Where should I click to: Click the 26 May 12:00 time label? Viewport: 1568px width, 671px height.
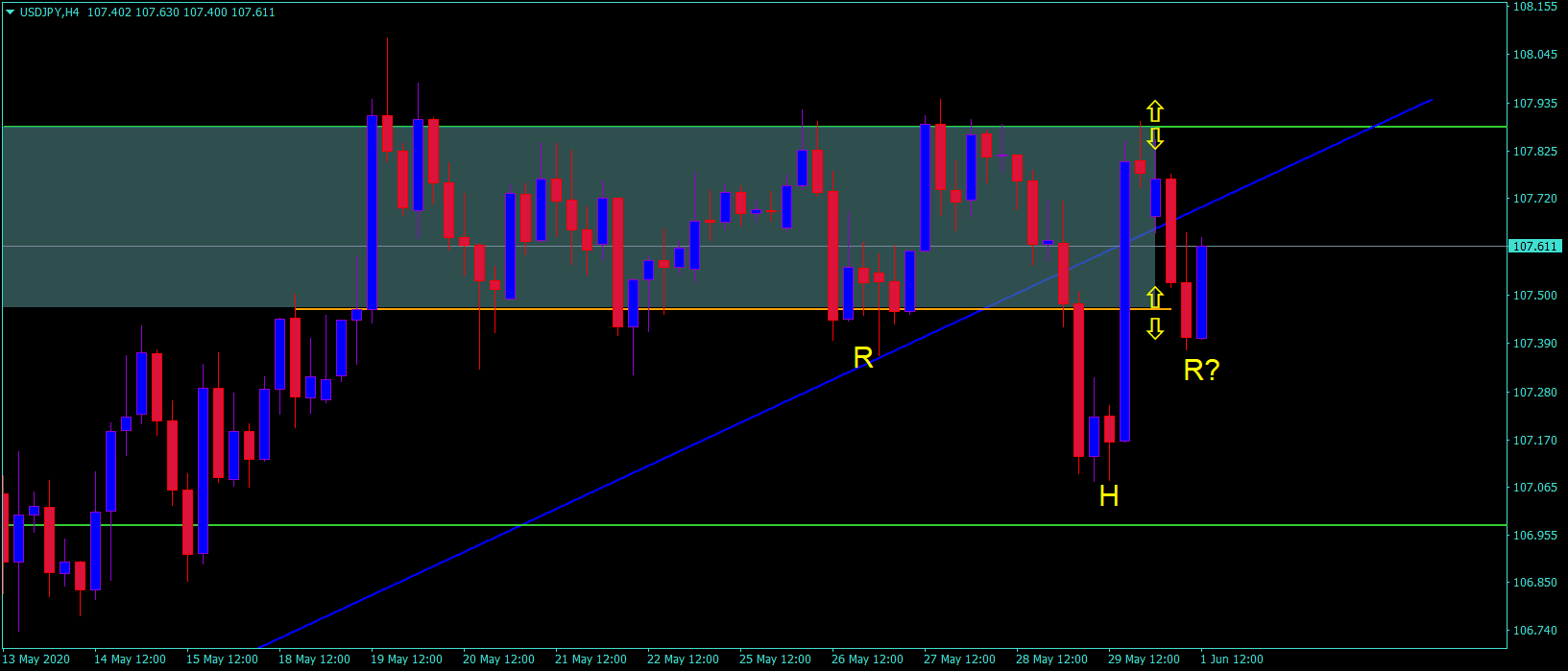[x=867, y=659]
